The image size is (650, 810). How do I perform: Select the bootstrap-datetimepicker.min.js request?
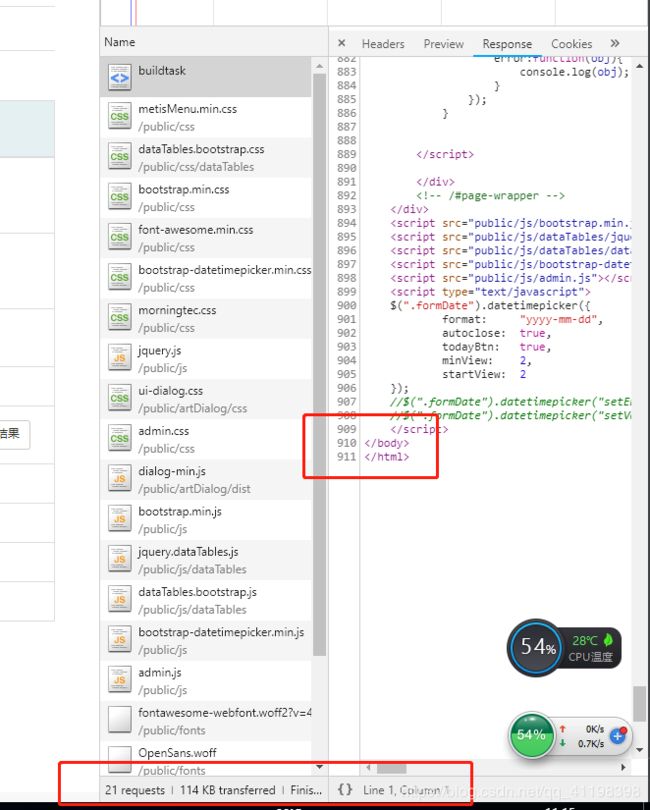point(206,641)
